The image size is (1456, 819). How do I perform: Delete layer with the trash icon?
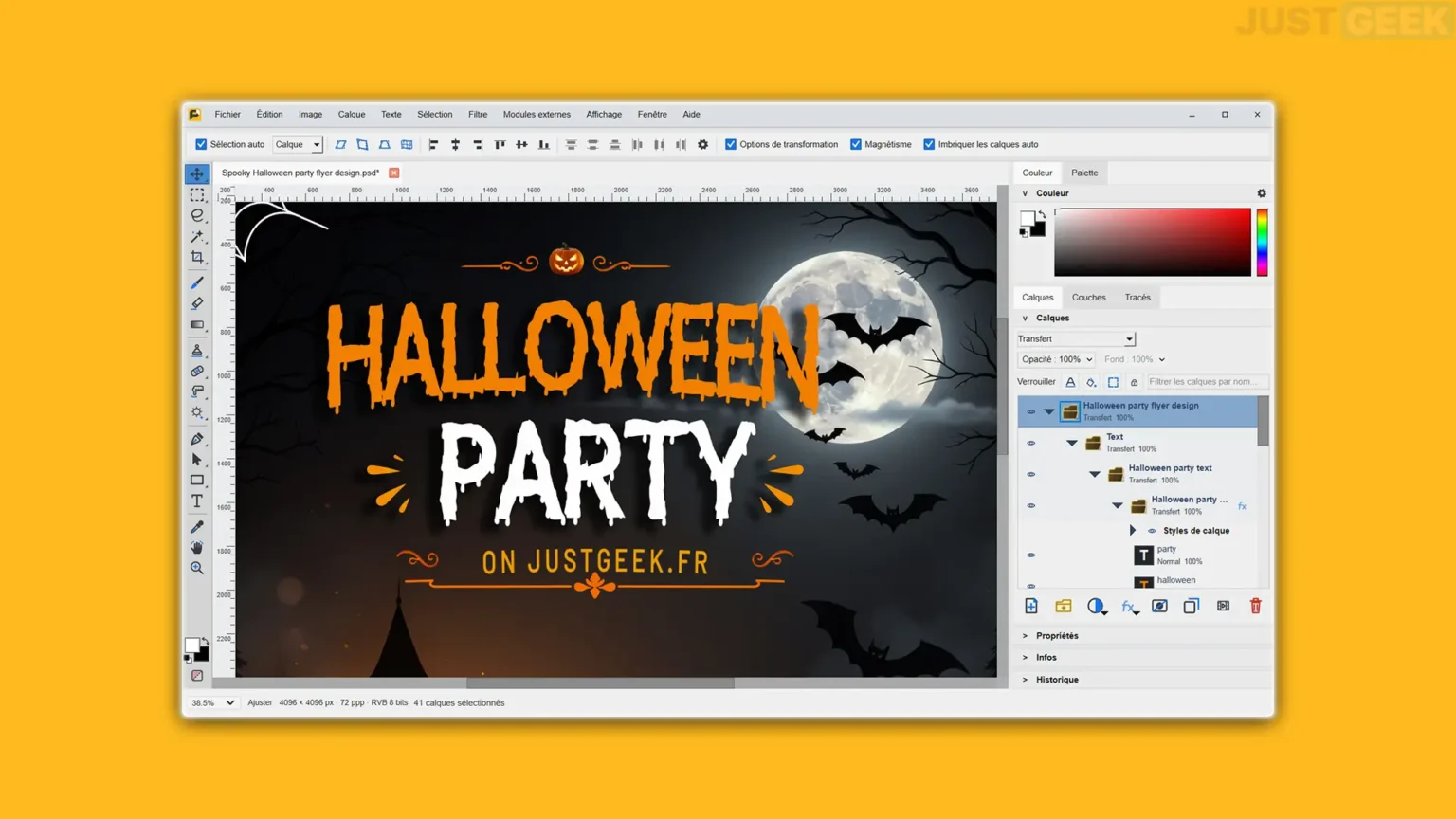tap(1255, 606)
